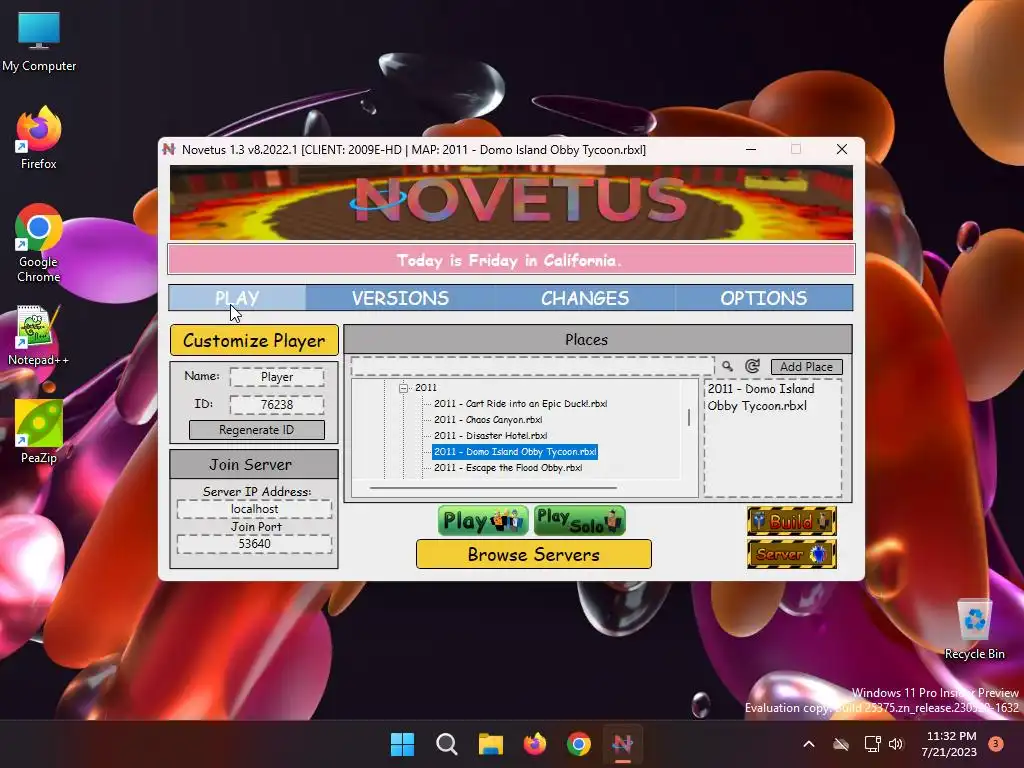Open File Explorer from the taskbar

tap(490, 744)
